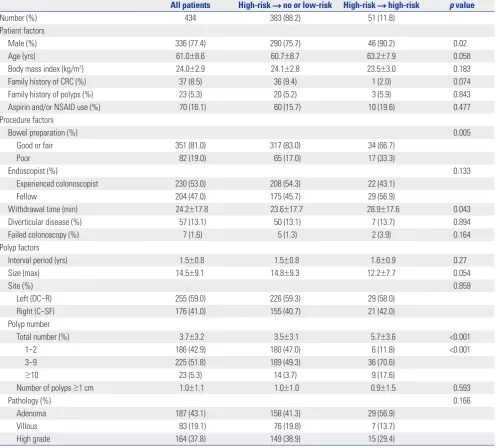Select the 'Endoscopist (%)' label
Viewport: 496px width, 448px height.
tap(33, 171)
